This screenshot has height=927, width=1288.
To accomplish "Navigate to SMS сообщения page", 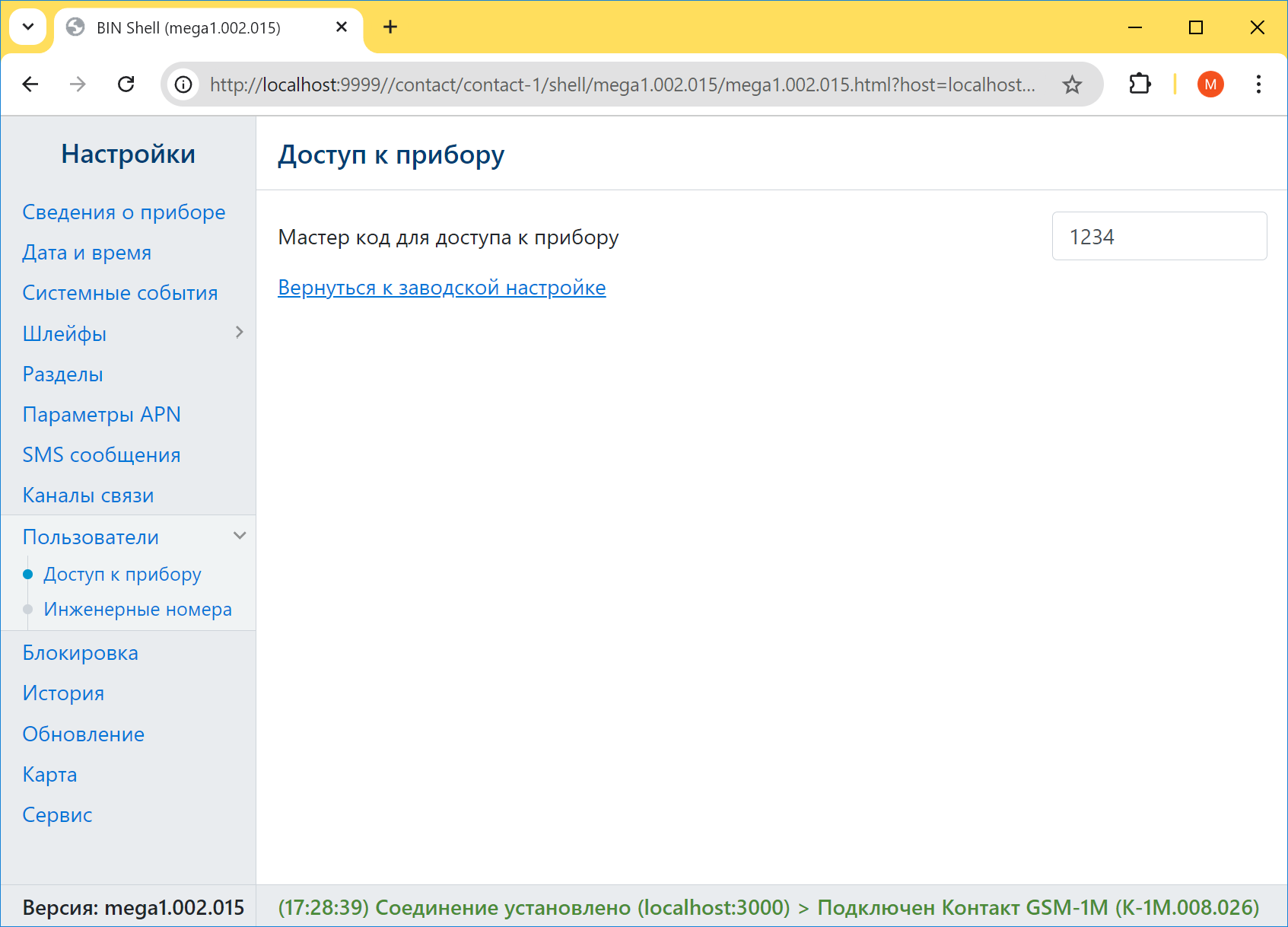I will point(102,455).
